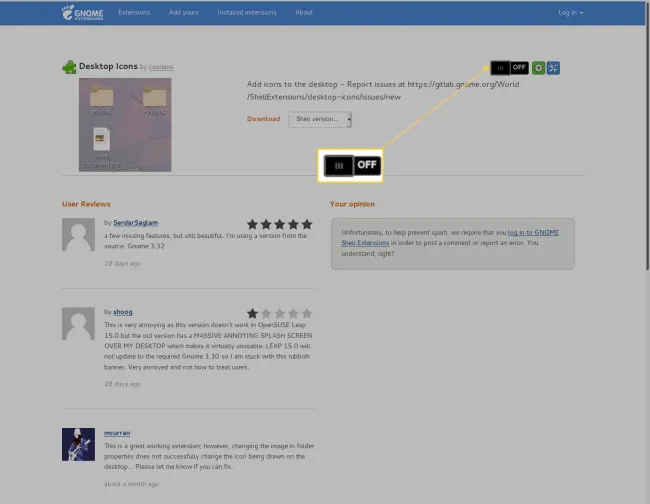Click the Desktop Icons screenshot thumbnail

(x=125, y=125)
